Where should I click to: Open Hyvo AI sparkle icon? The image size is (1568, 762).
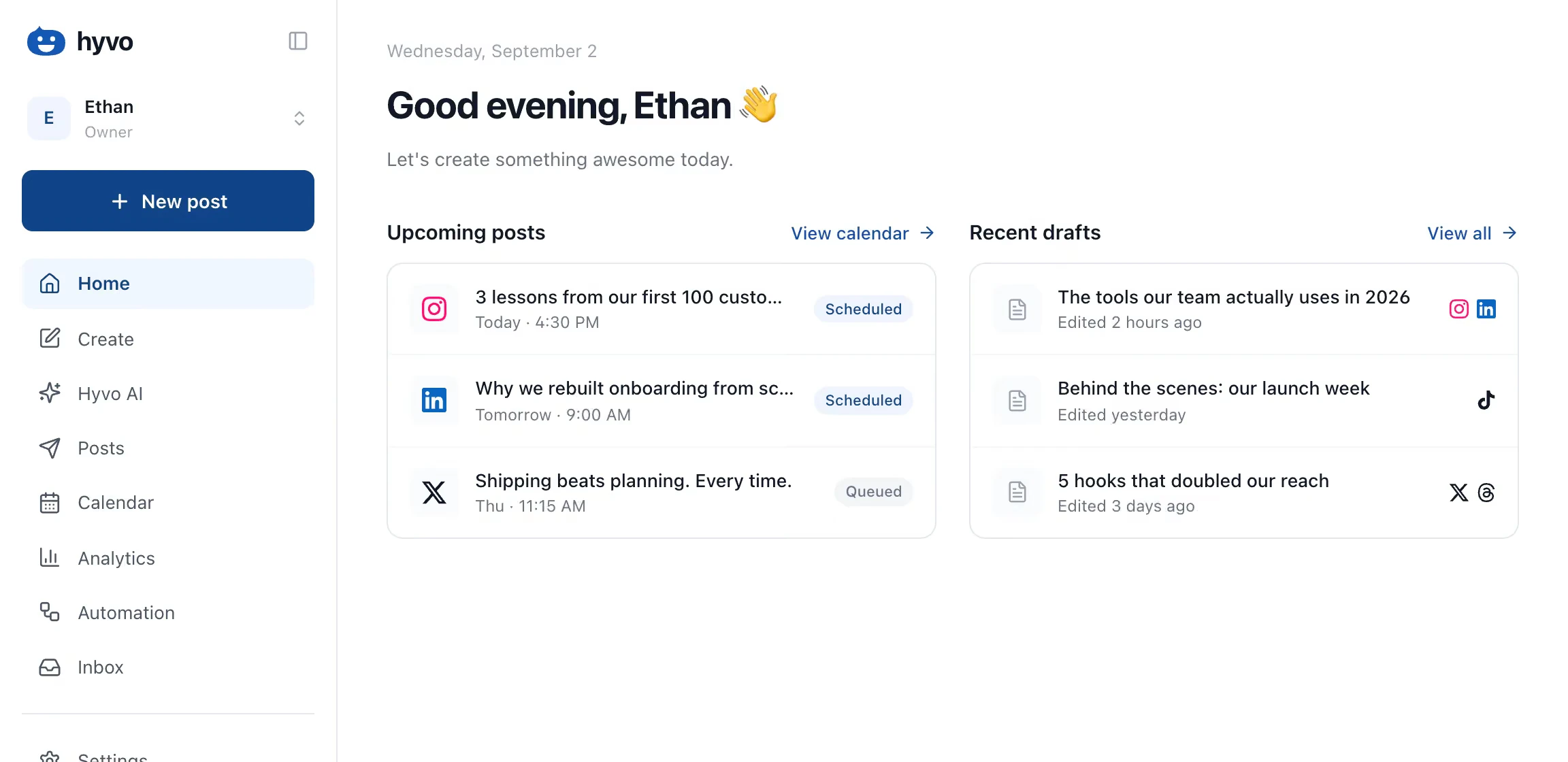coord(50,393)
